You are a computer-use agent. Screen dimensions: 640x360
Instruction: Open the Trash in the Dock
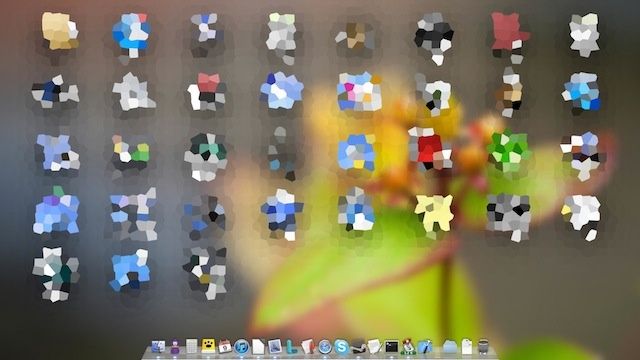click(483, 347)
